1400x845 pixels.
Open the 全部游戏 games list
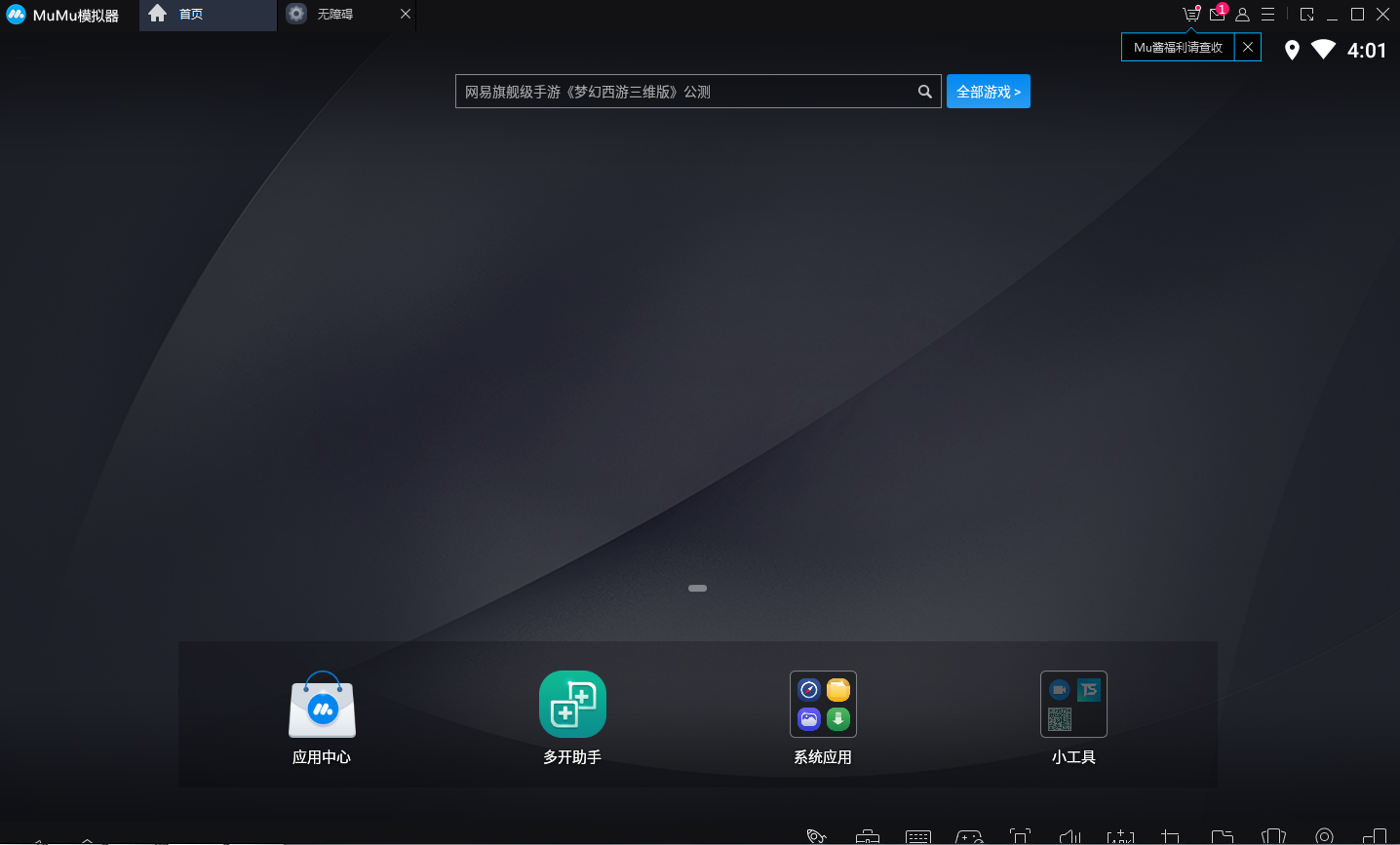click(x=989, y=92)
